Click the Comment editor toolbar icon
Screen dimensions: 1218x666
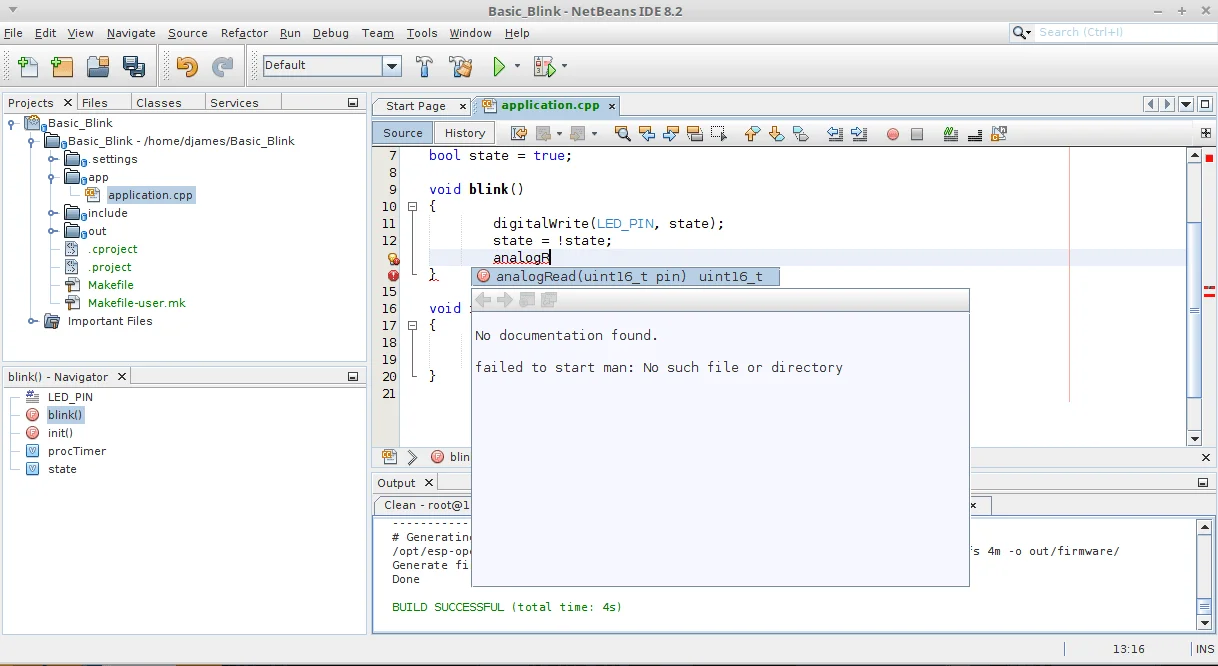(x=950, y=133)
